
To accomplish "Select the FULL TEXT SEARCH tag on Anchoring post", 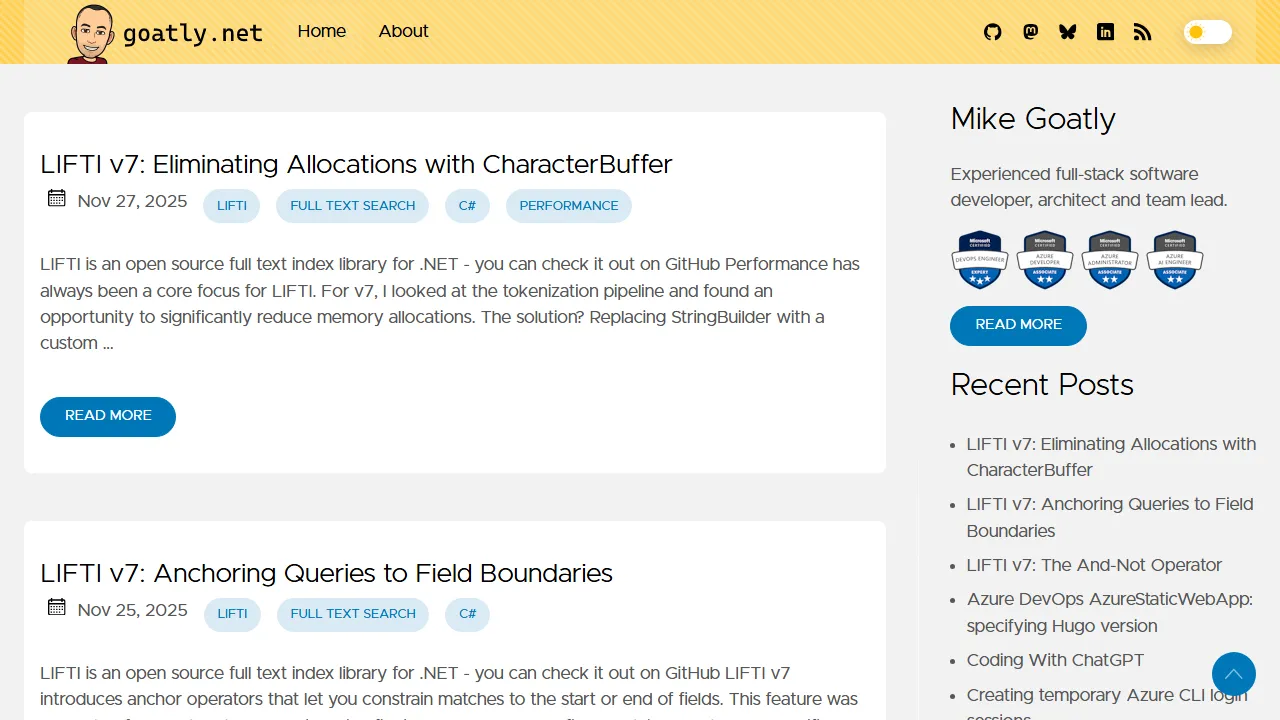I will point(352,614).
